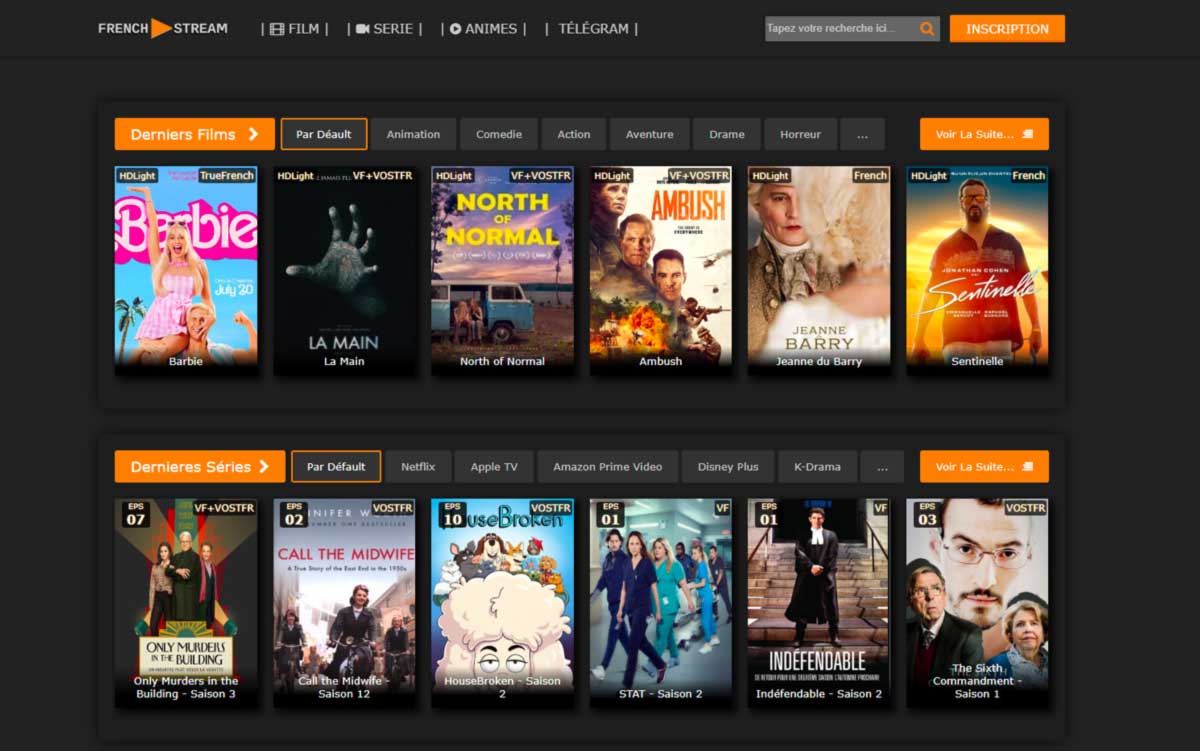Click the search magnifier icon

coord(927,29)
